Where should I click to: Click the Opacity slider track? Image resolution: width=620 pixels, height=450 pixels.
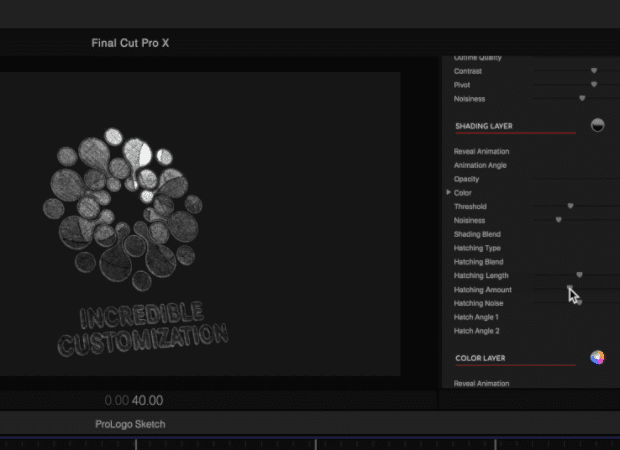click(577, 179)
